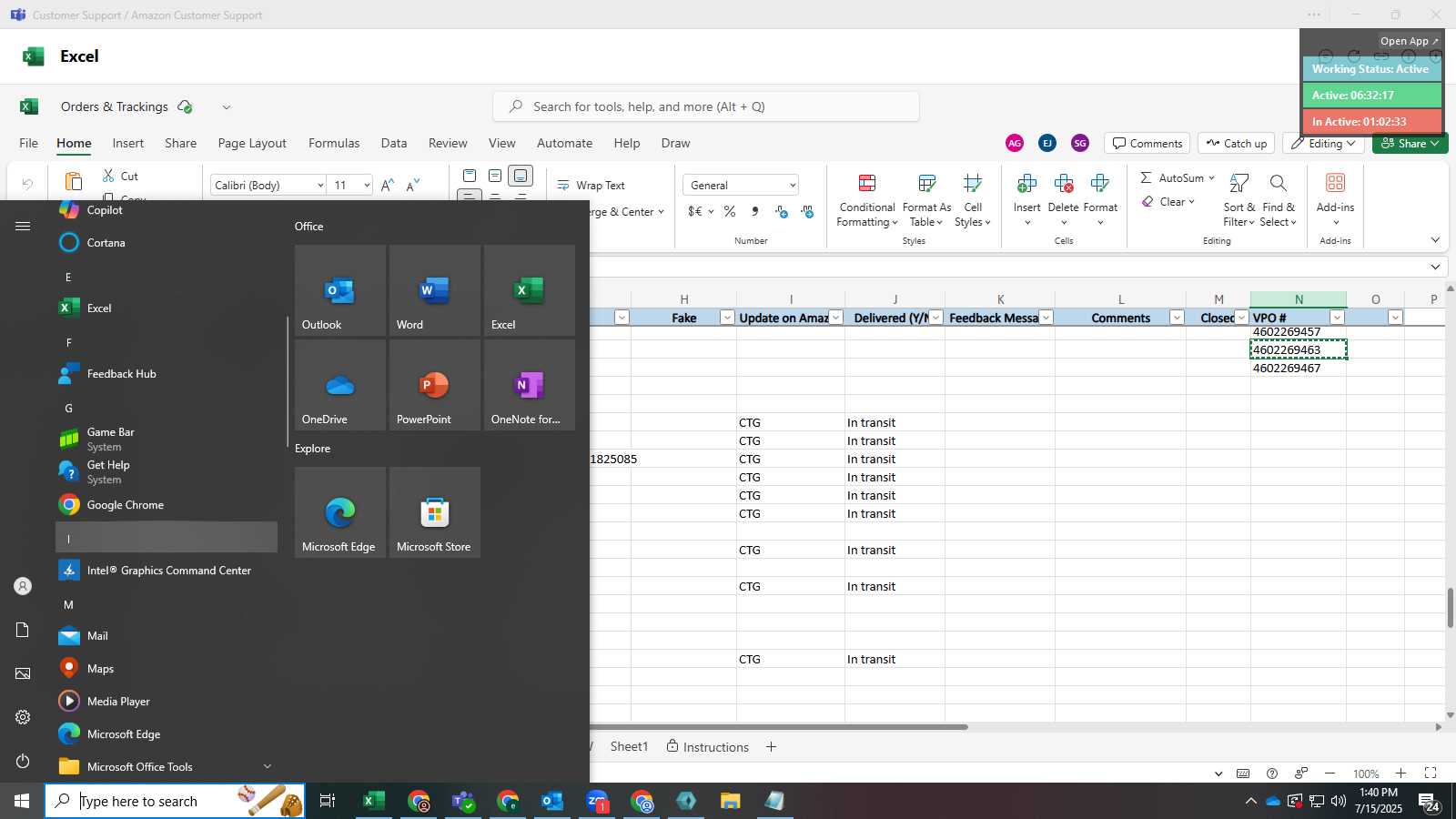Open the Comments column filter dropdown
Image resolution: width=1456 pixels, height=819 pixels.
pos(1177,318)
